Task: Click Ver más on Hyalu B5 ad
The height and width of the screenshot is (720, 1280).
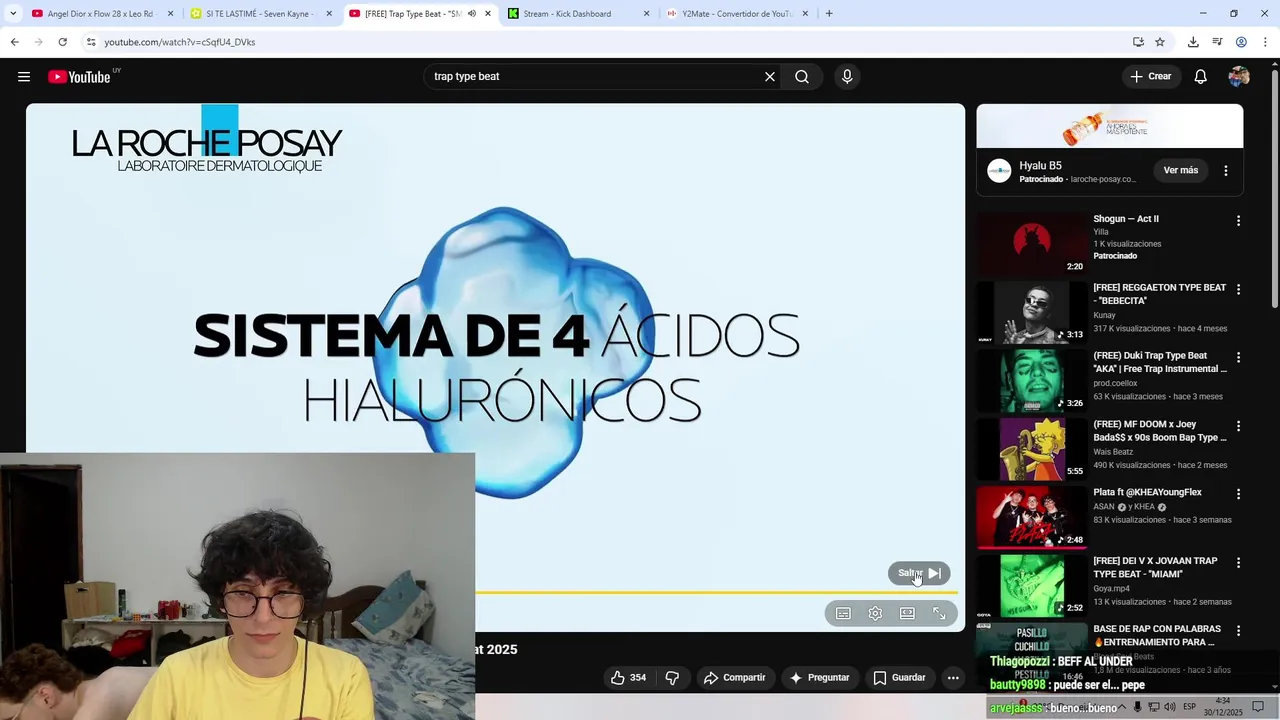Action: click(1181, 171)
